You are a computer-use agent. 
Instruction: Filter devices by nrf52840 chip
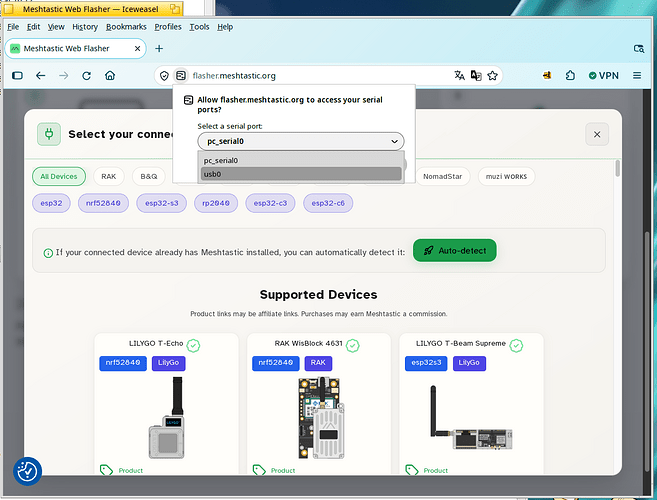[x=103, y=203]
